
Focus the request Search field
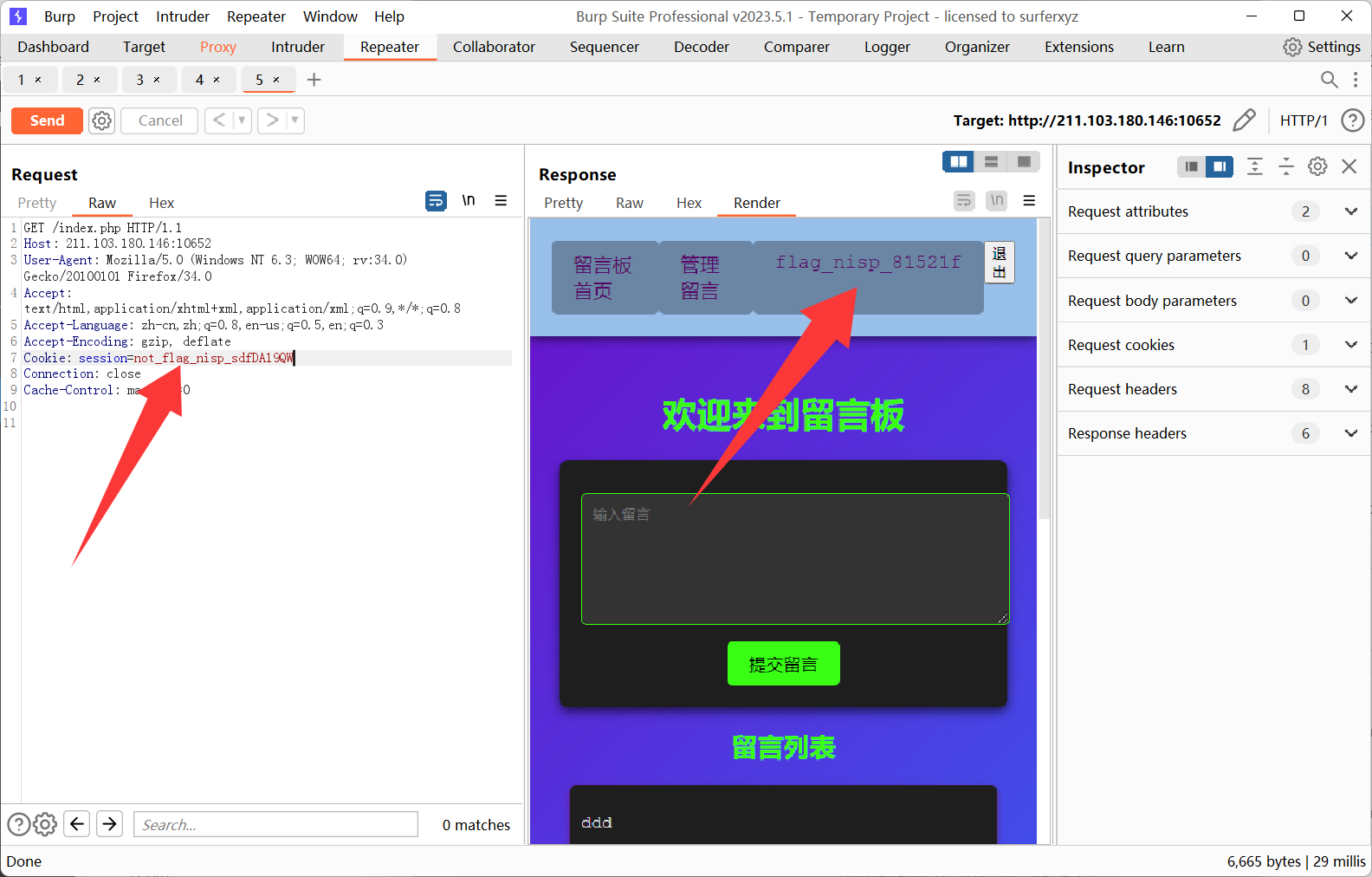(275, 824)
